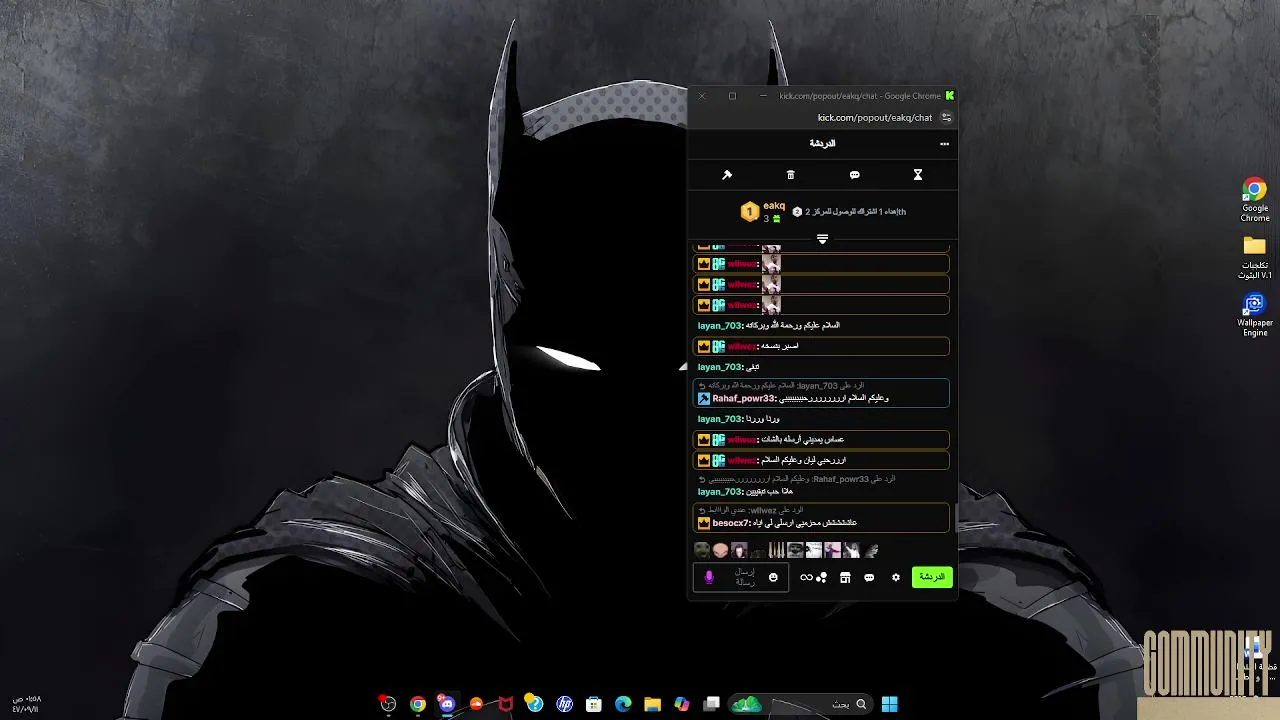
Task: Click username besocx7 in chat
Action: click(730, 523)
